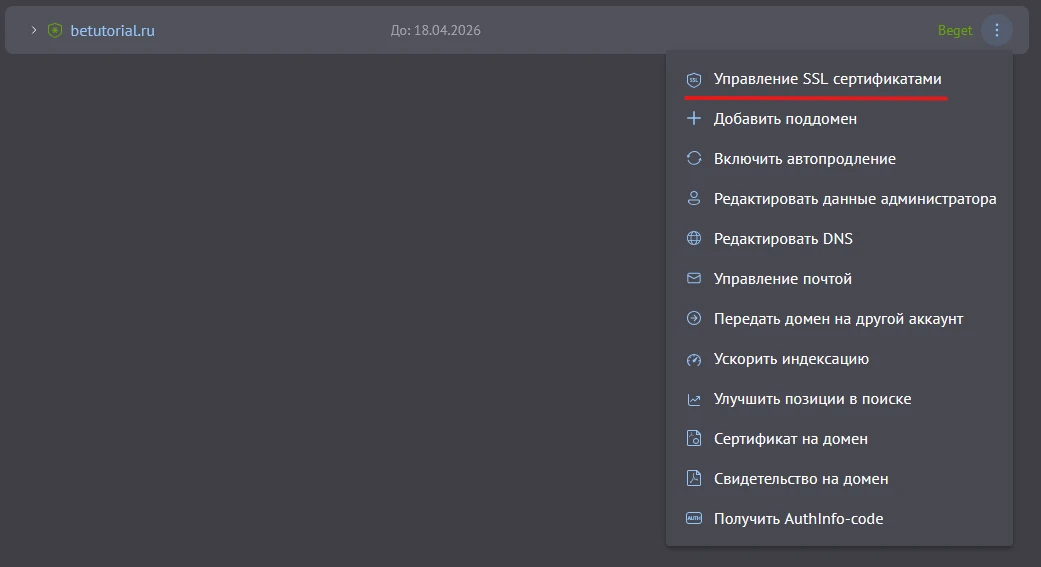
Task: Click the speedometer indexing icon
Action: (x=694, y=359)
